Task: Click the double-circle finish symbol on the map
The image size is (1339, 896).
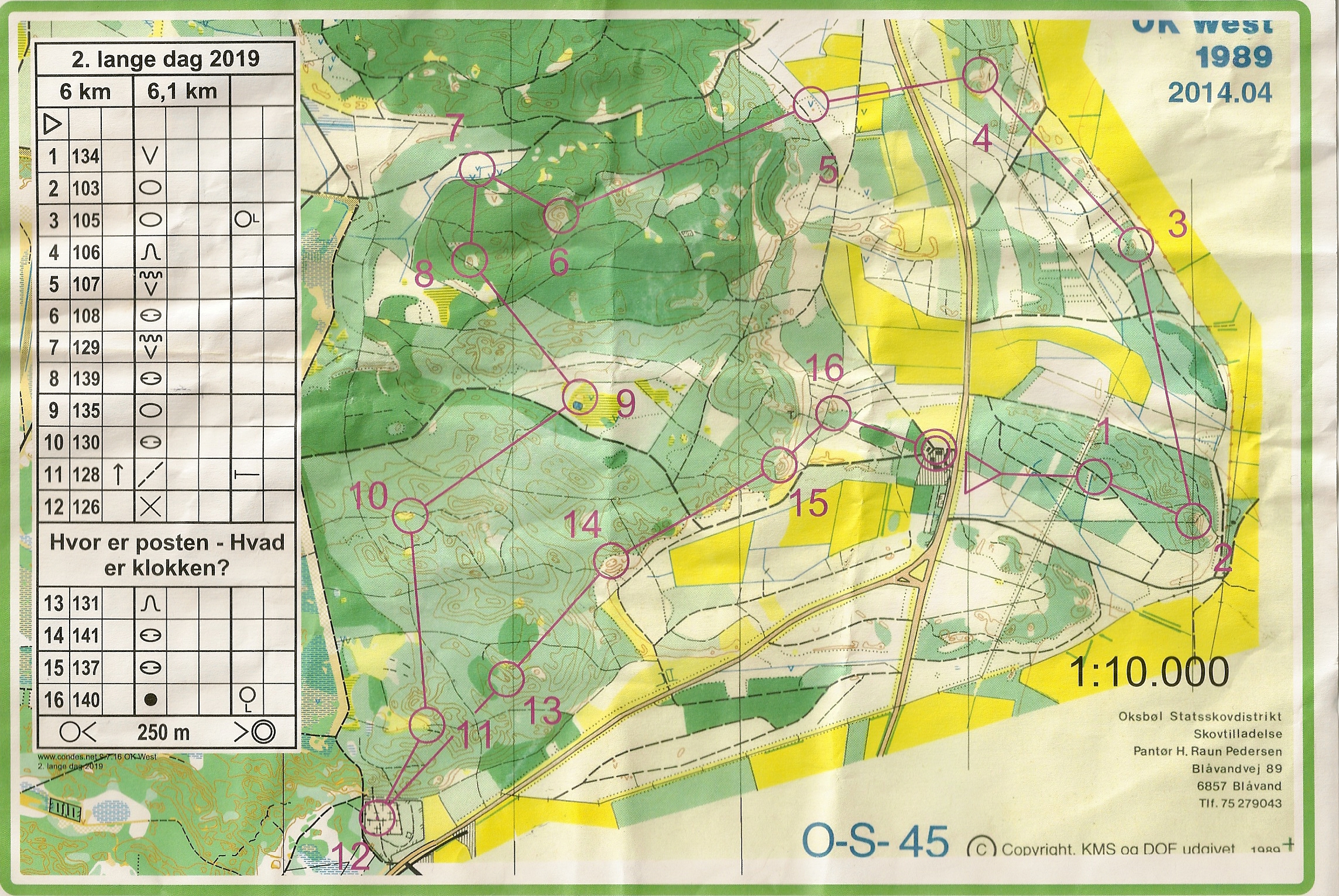Action: (936, 451)
